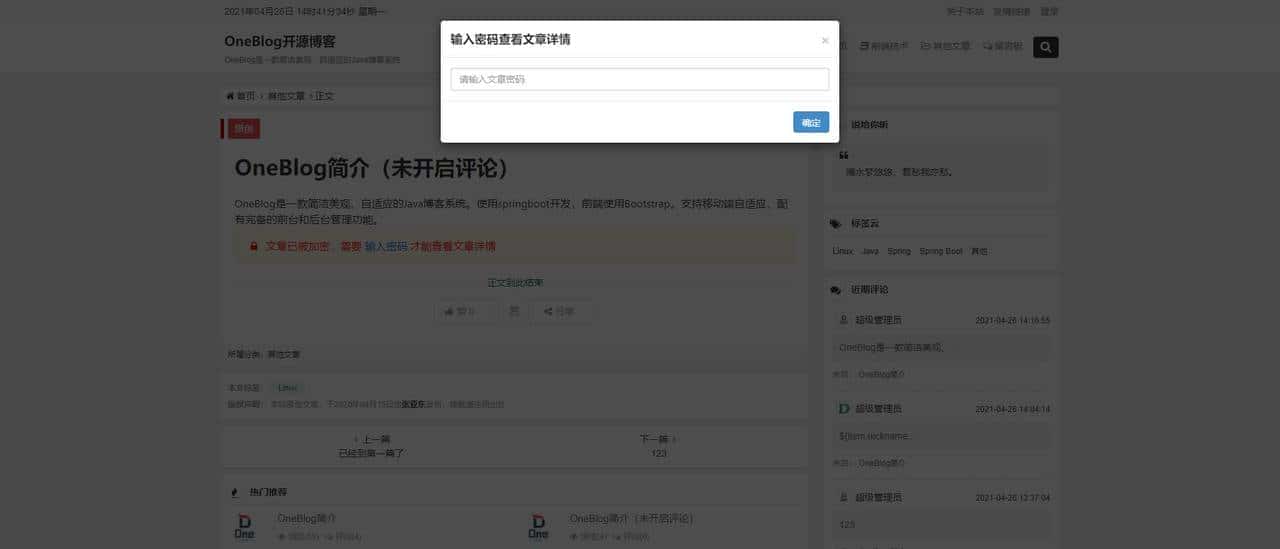Select the Spring tag in tag cloud
The width and height of the screenshot is (1280, 549).
pos(899,251)
